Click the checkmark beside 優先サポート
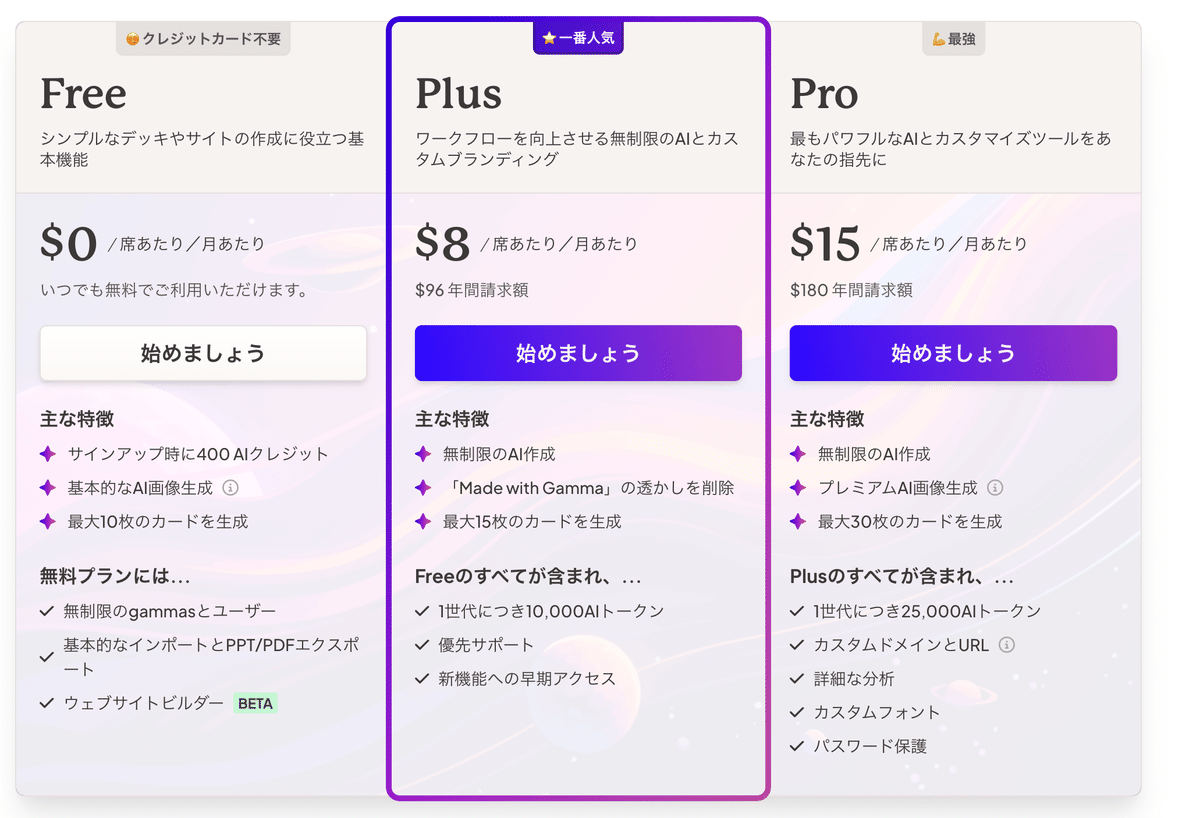 (x=422, y=645)
